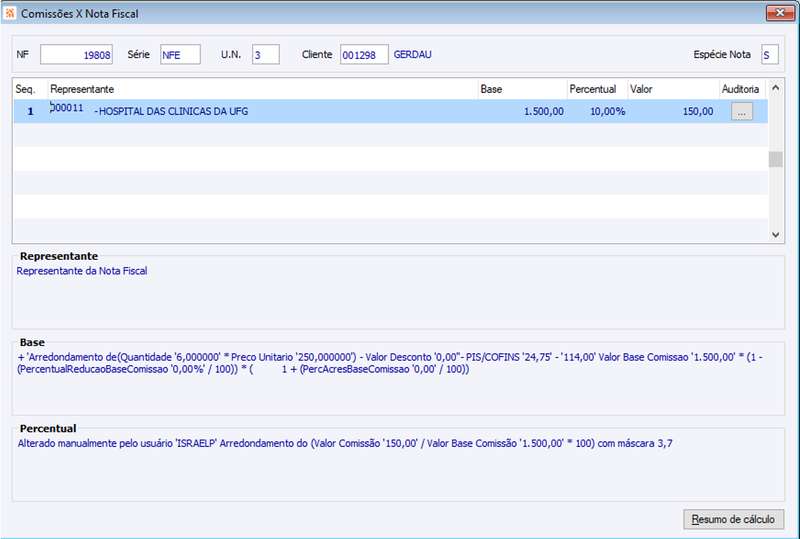Click the text Representante da Nota Fiscal
The height and width of the screenshot is (539, 800).
[82, 271]
